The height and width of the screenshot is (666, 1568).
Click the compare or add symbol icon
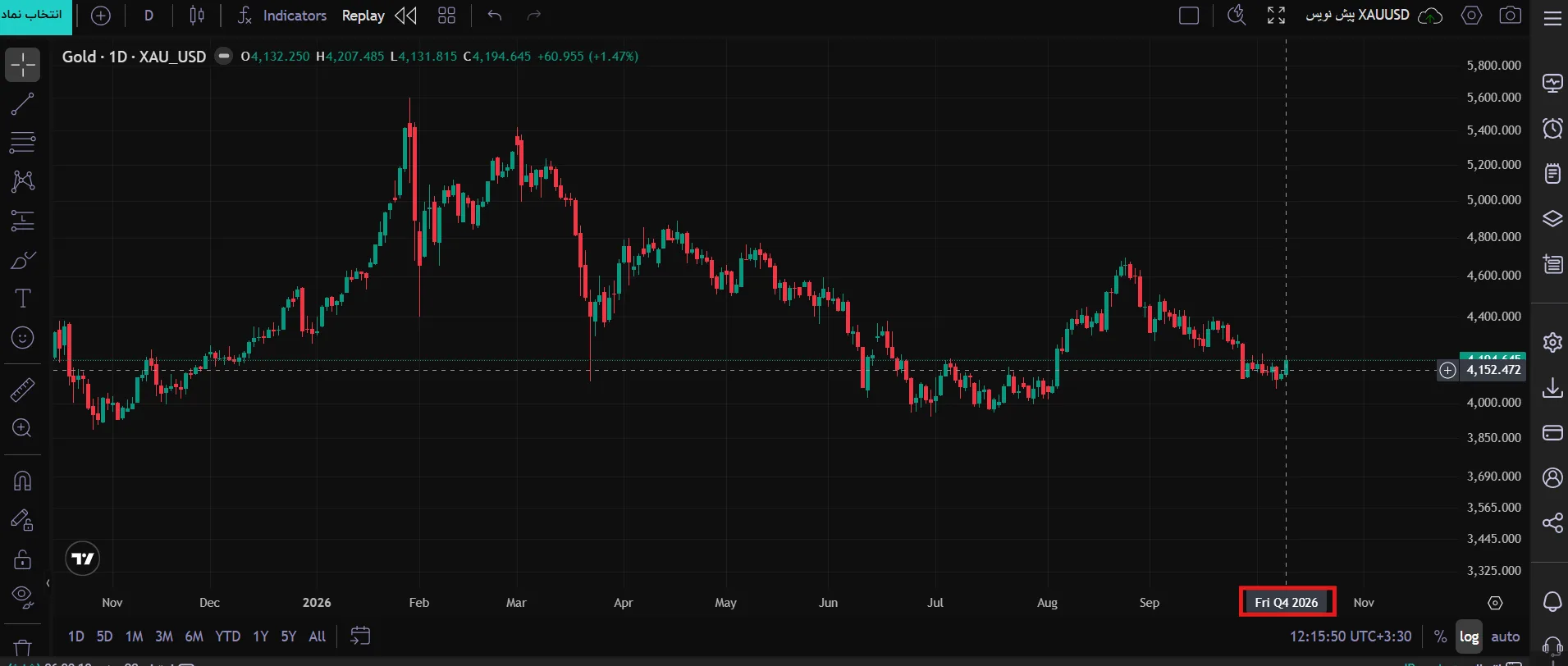tap(101, 16)
